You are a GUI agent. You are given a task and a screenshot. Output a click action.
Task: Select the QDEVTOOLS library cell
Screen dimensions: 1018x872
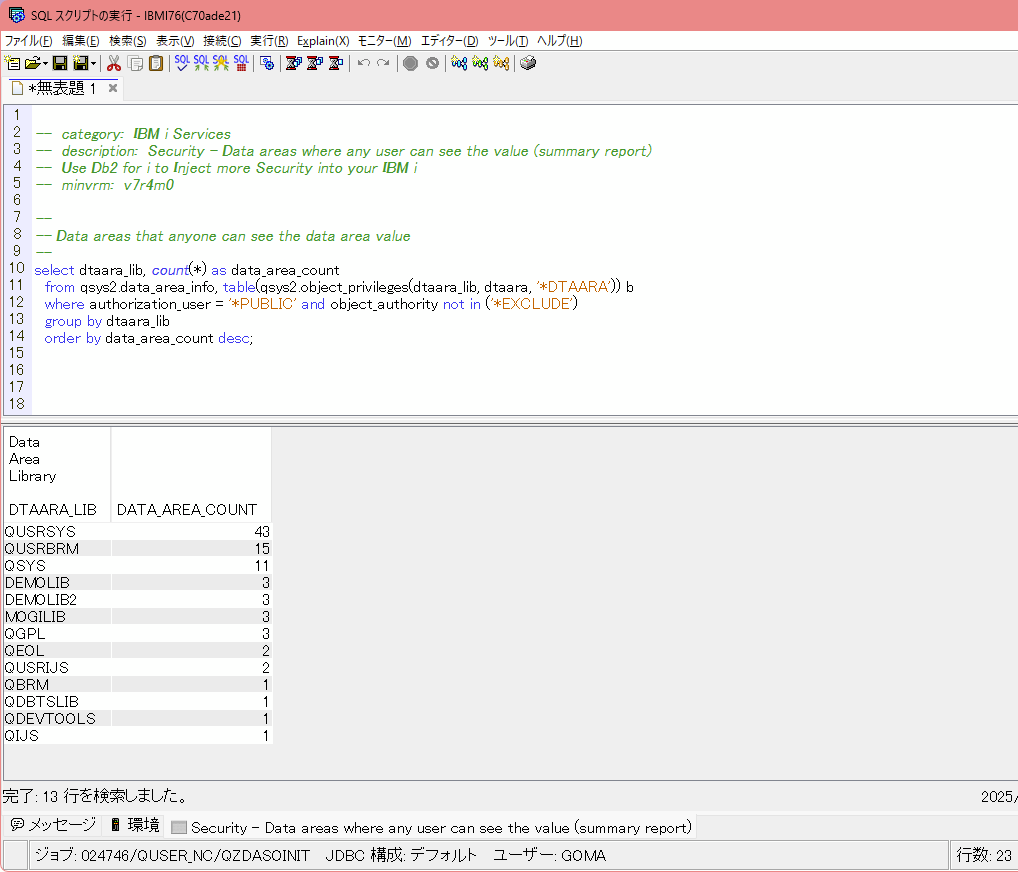point(57,719)
